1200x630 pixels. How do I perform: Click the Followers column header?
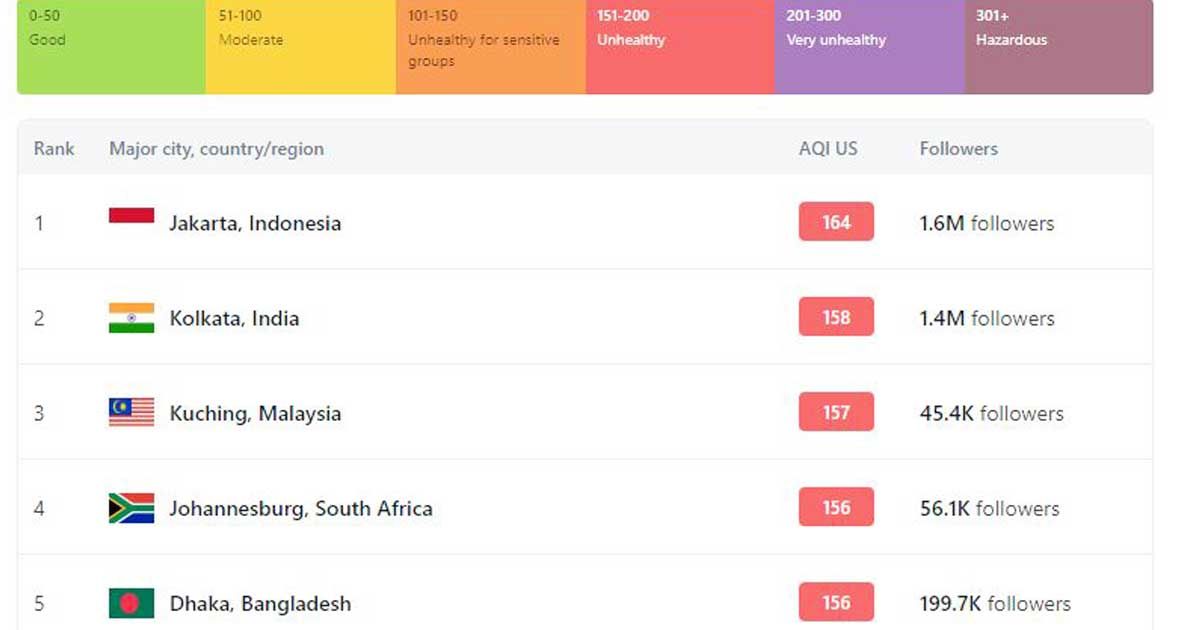coord(959,148)
